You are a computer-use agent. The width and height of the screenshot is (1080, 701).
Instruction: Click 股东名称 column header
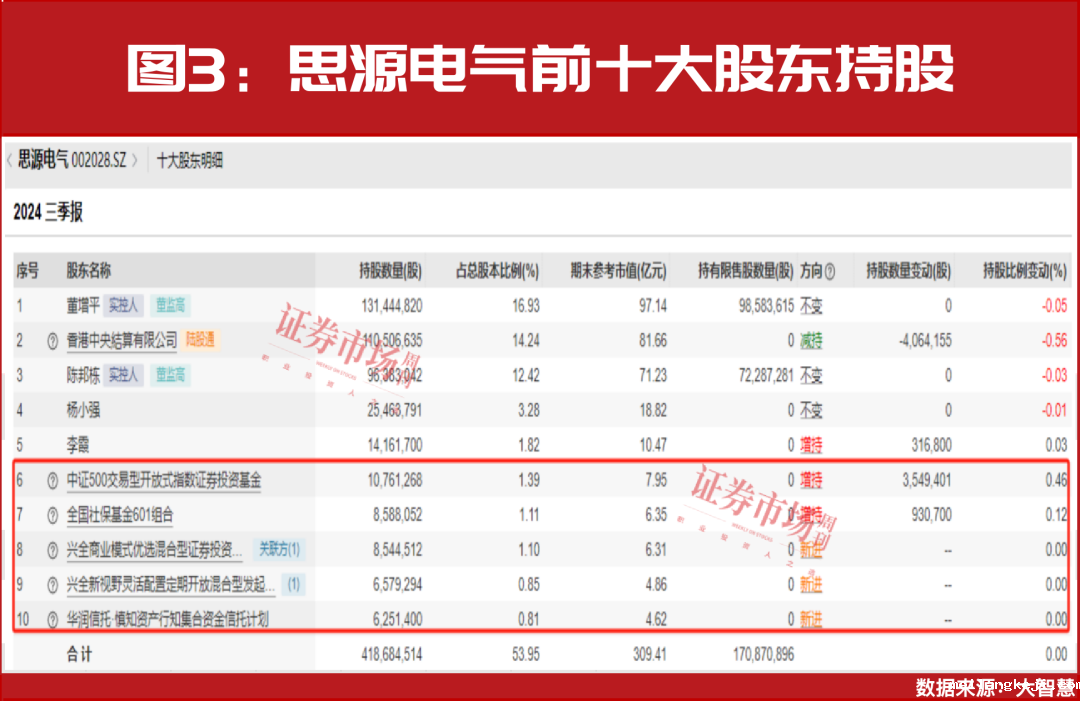coord(88,271)
